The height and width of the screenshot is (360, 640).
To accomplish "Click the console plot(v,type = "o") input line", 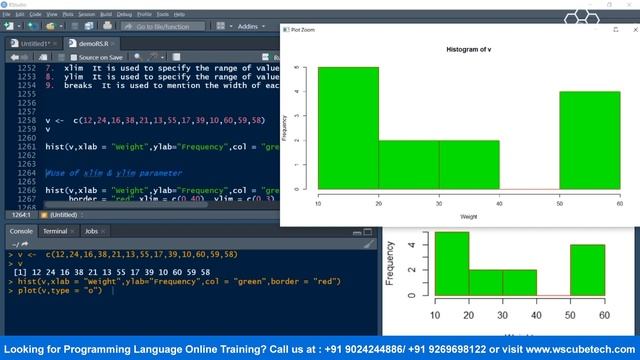I will tap(60, 291).
